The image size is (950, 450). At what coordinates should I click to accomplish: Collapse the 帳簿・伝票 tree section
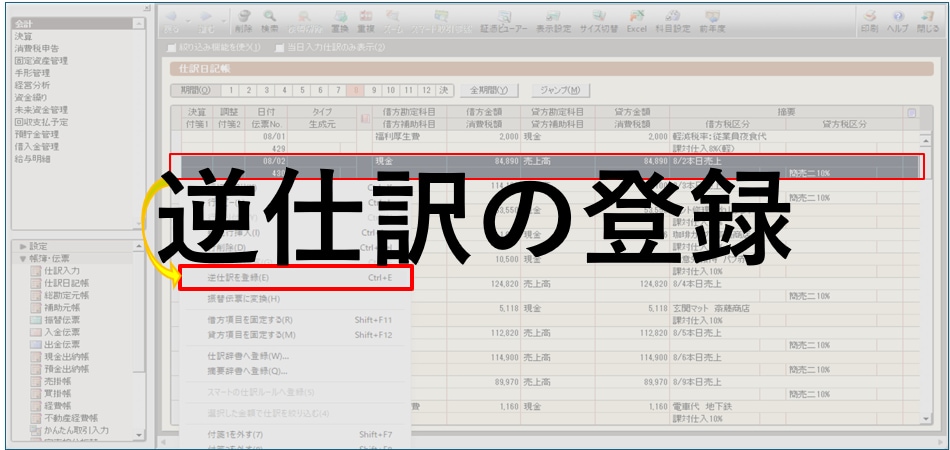(x=23, y=258)
